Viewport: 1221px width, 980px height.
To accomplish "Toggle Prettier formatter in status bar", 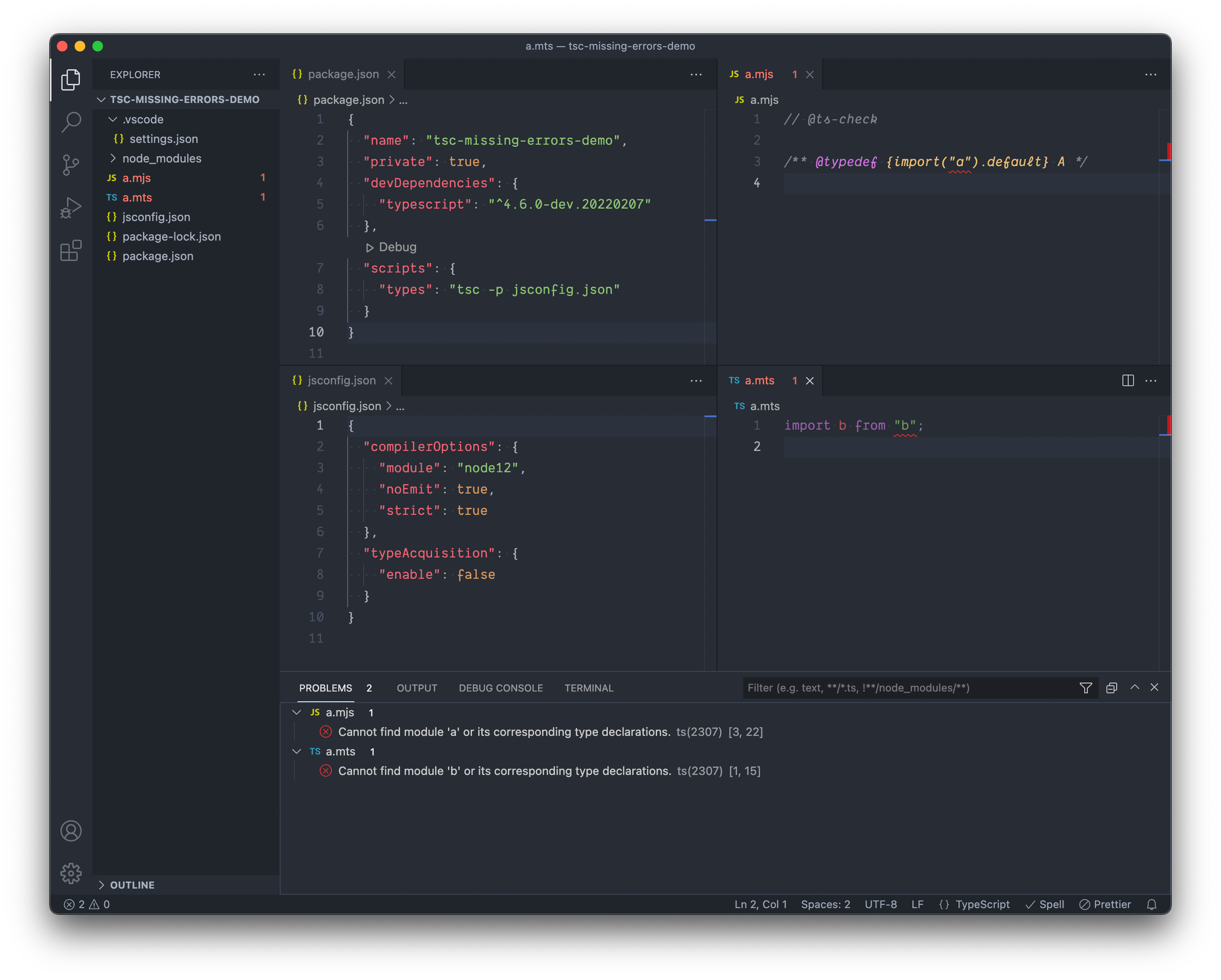I will tap(1105, 904).
